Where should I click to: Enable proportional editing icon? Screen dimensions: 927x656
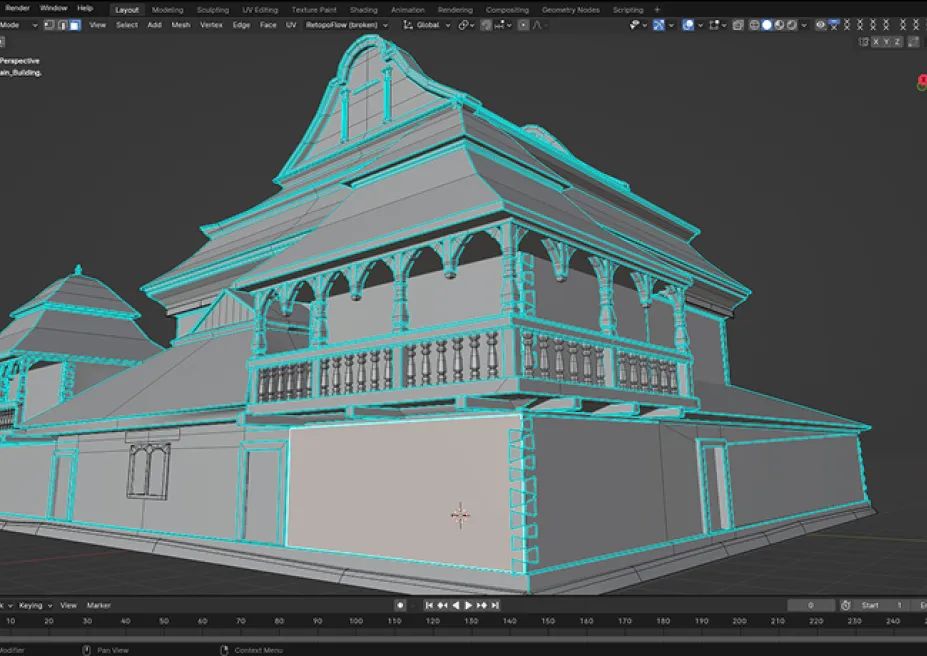(x=523, y=25)
